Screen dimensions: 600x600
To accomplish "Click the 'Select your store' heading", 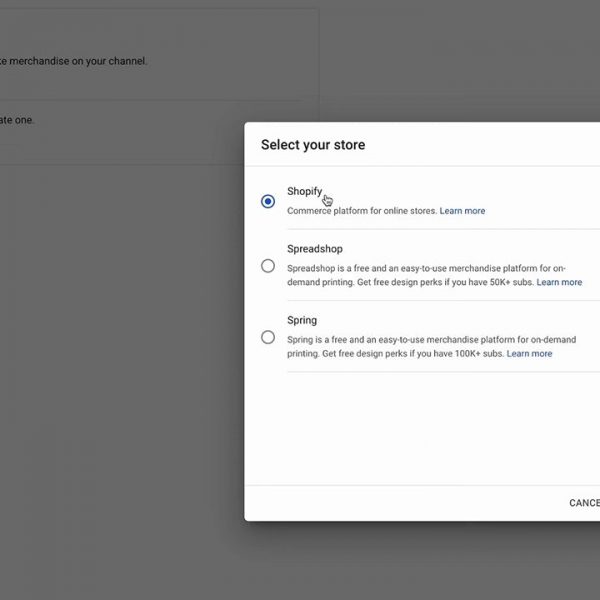I will tap(313, 145).
